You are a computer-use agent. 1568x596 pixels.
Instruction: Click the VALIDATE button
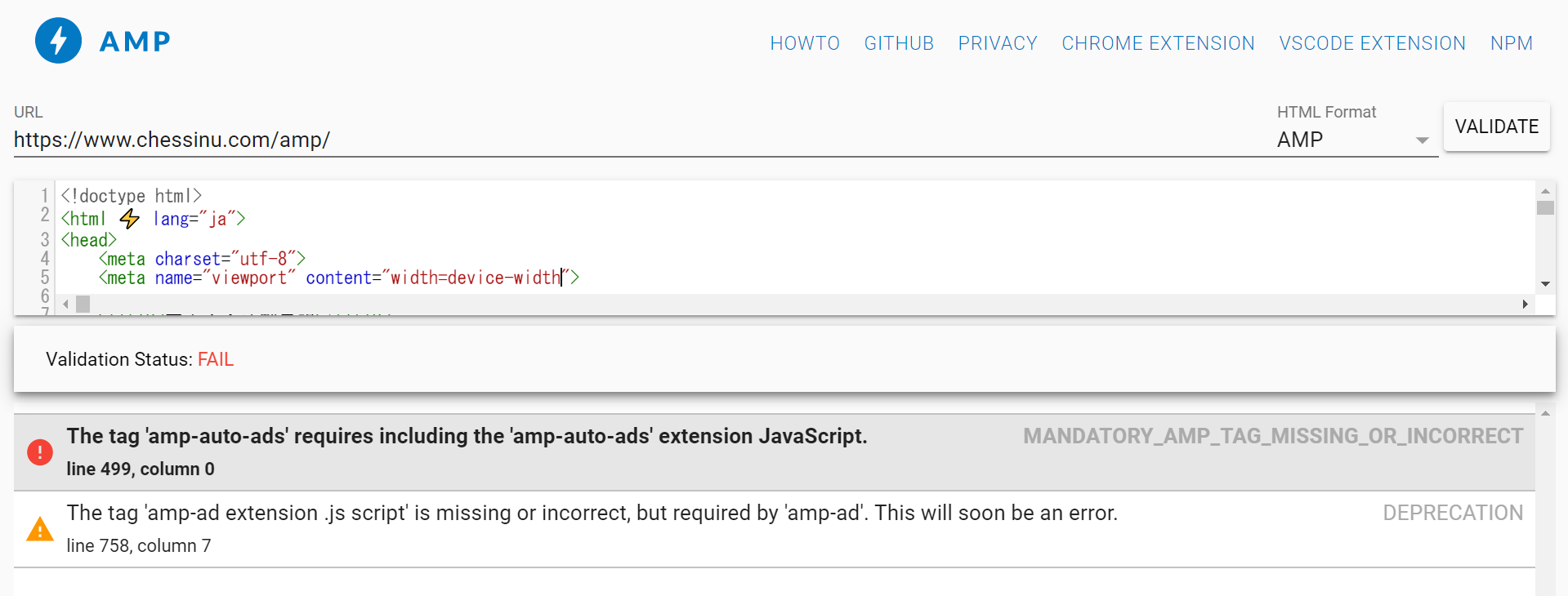1495,127
